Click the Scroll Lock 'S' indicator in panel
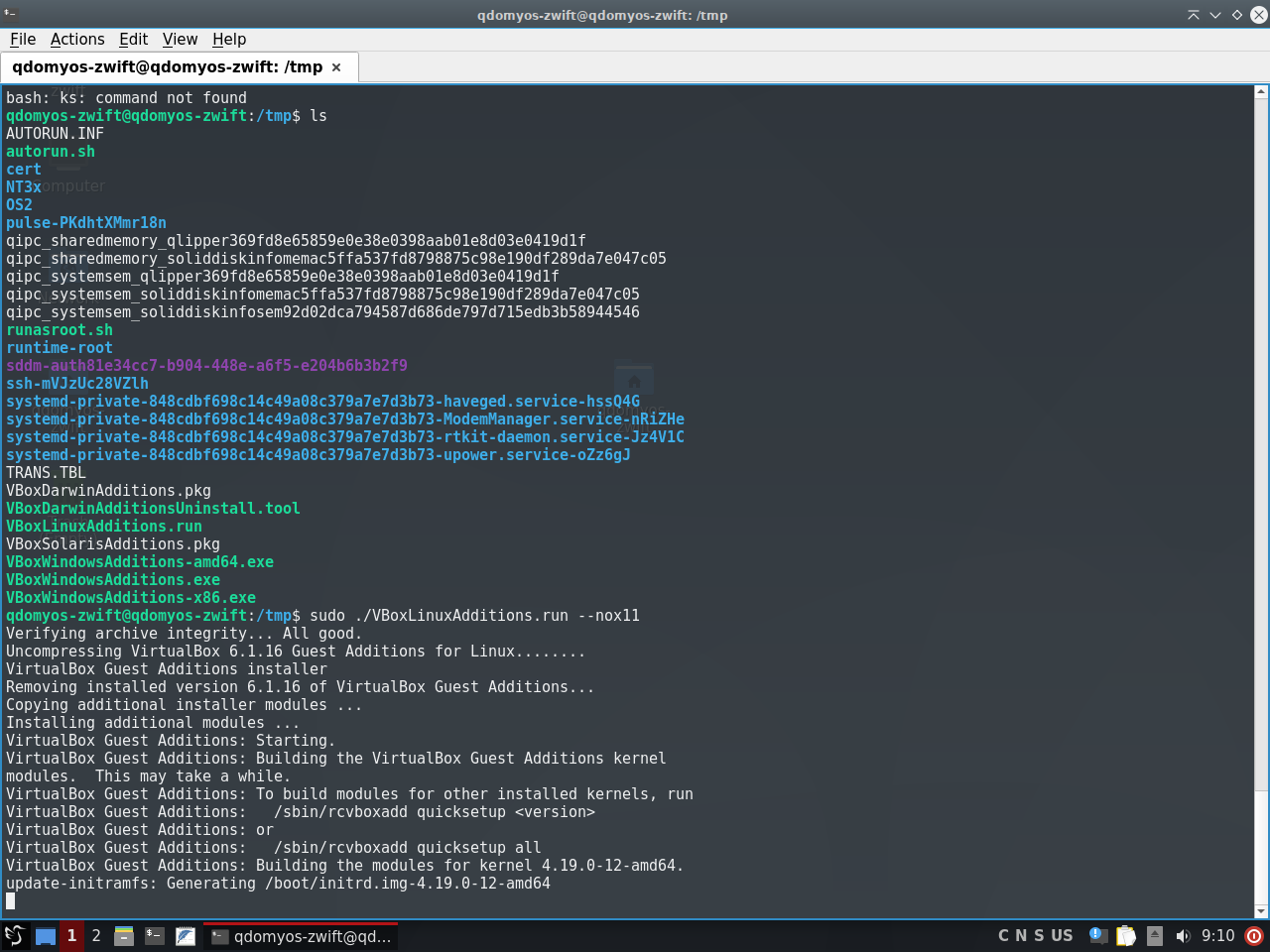This screenshot has width=1270, height=952. pos(1039,935)
